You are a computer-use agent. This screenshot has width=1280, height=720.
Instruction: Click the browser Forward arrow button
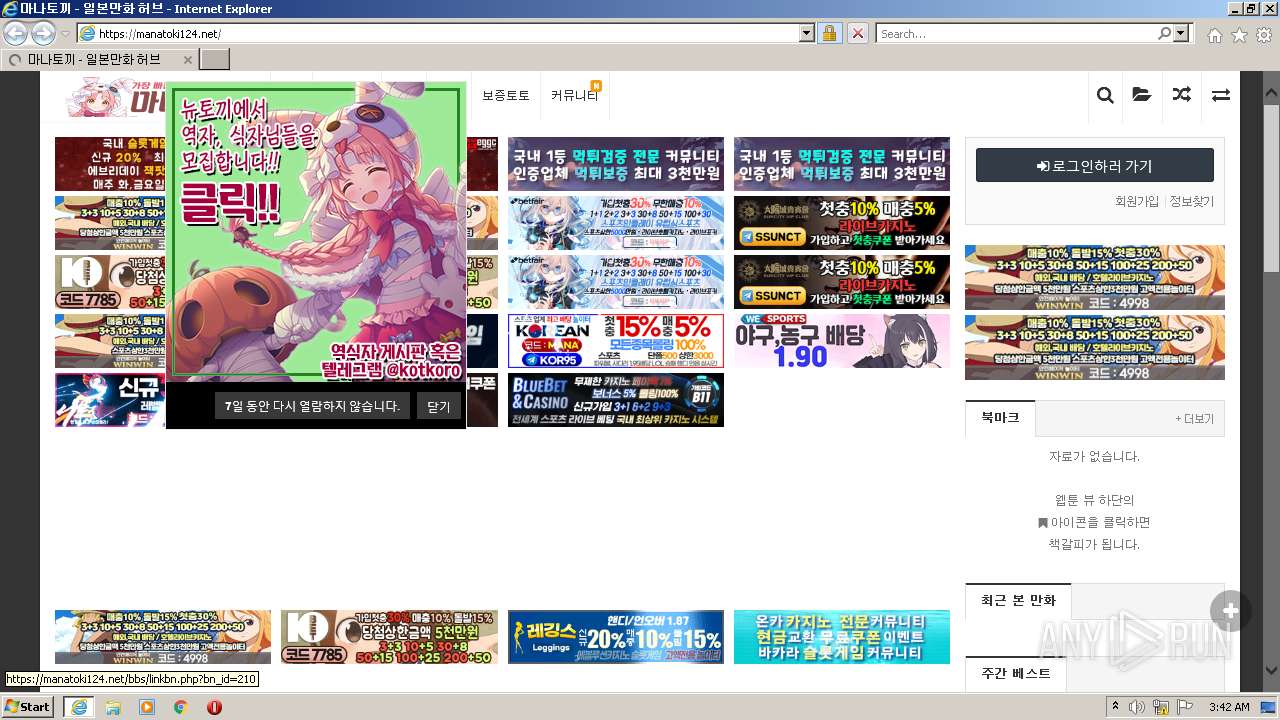43,33
